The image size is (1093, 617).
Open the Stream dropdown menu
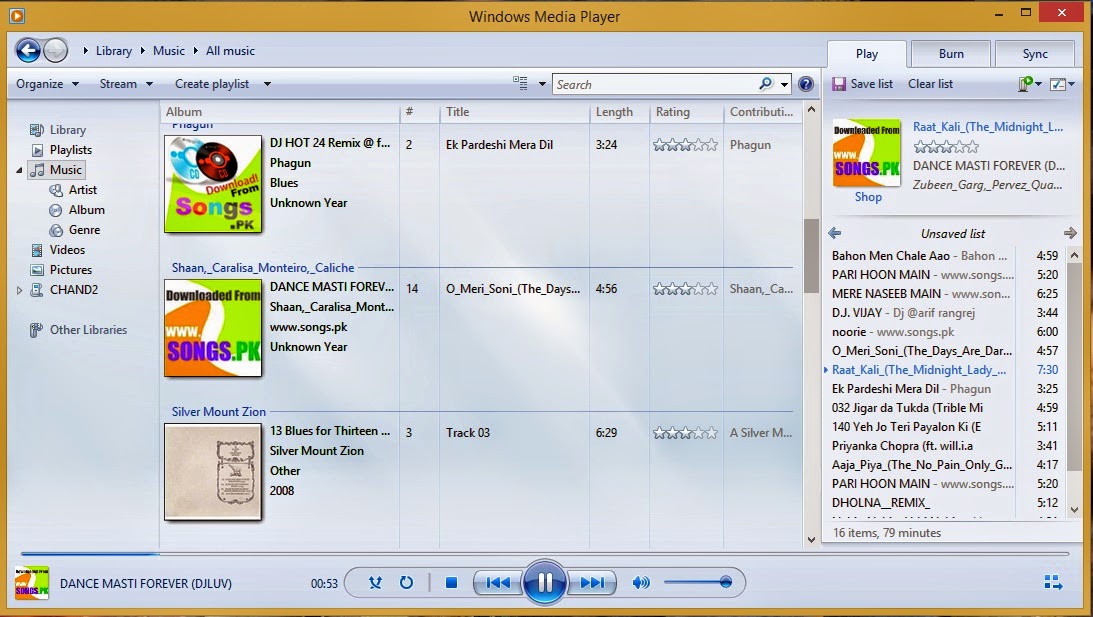pos(126,84)
